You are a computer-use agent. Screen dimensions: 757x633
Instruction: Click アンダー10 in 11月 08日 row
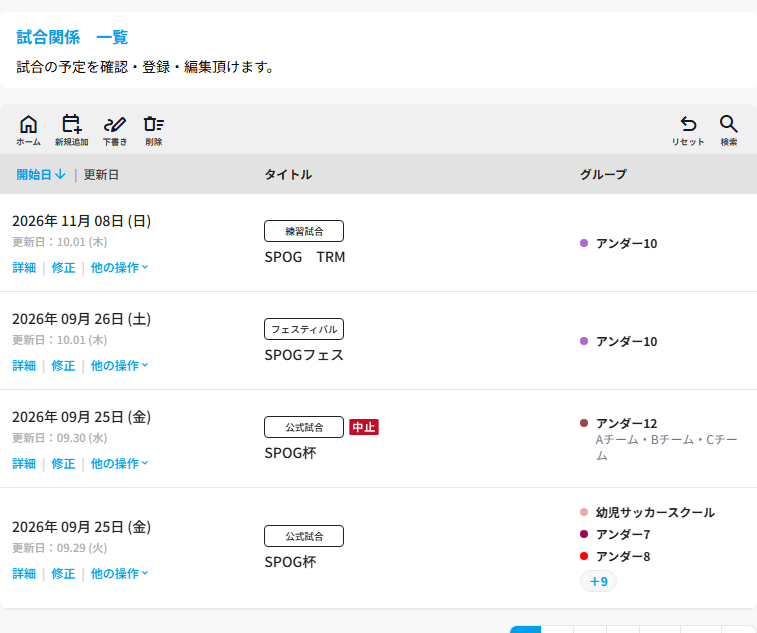tap(627, 243)
